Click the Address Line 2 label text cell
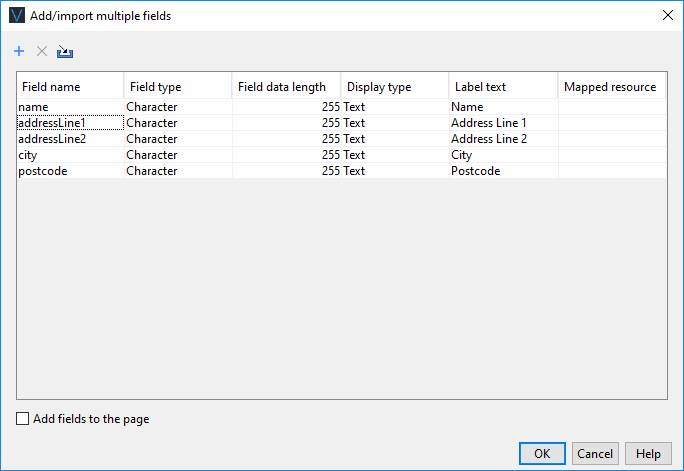Screen dimensions: 684x471 tap(502, 139)
